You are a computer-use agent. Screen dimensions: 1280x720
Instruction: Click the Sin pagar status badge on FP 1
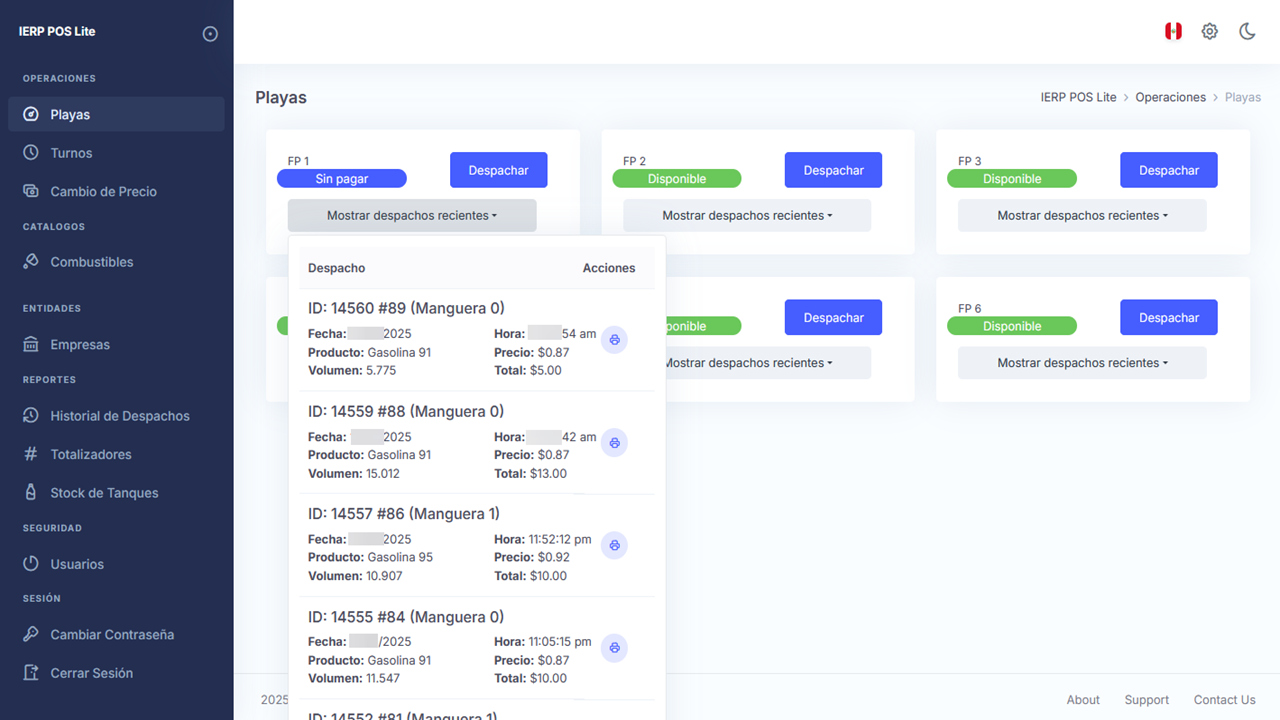point(342,179)
